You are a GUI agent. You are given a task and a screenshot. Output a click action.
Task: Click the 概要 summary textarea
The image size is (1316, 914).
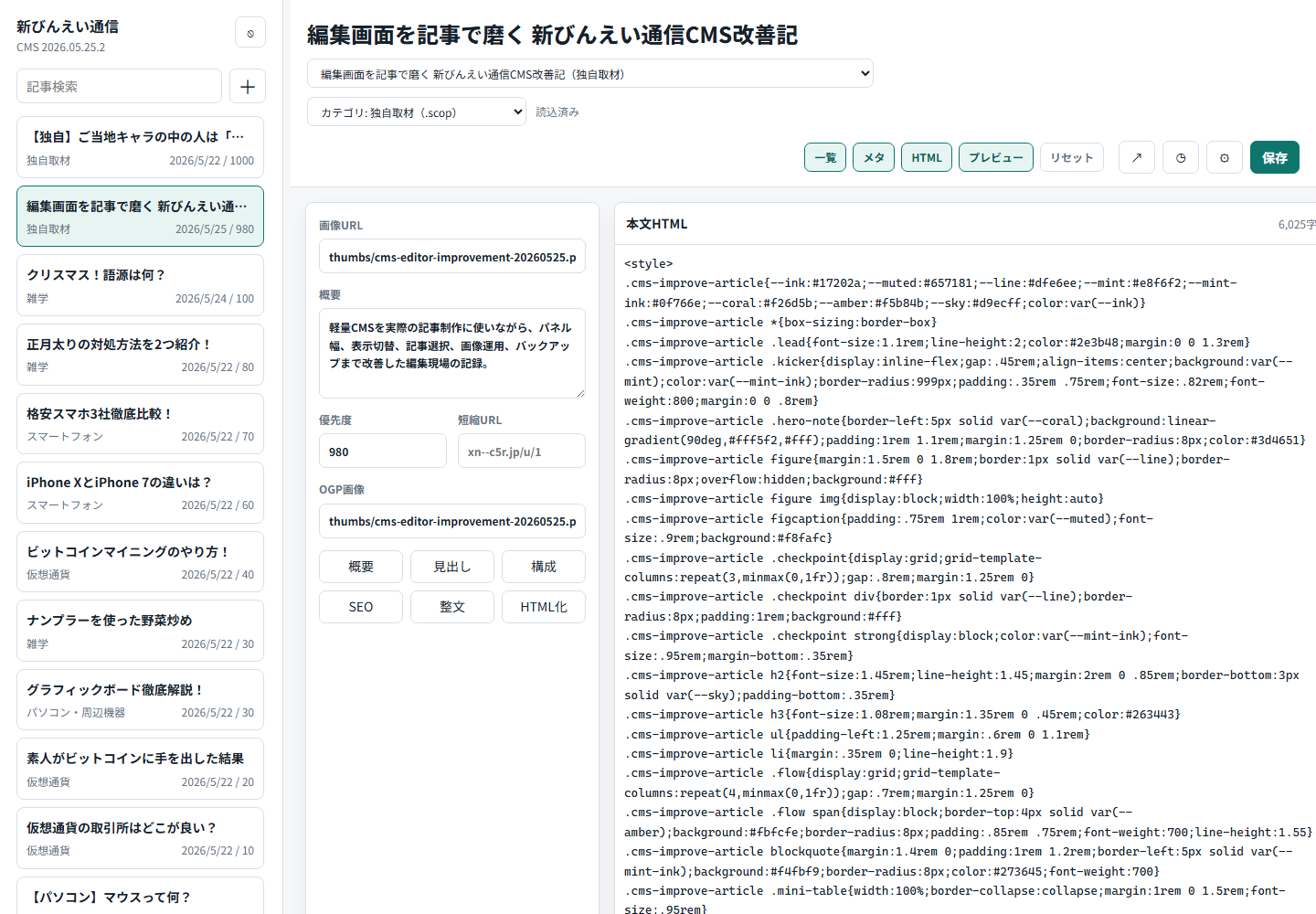click(x=452, y=353)
